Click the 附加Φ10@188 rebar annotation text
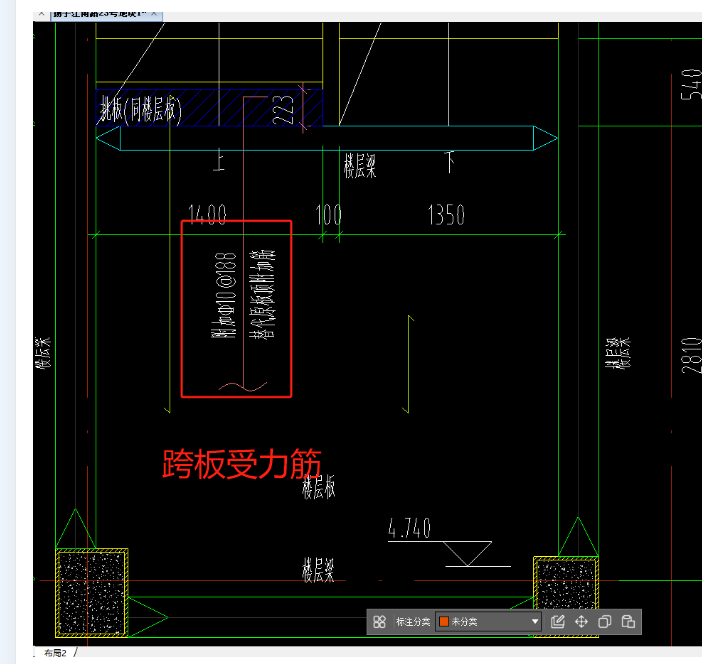The height and width of the screenshot is (664, 702). coord(225,295)
